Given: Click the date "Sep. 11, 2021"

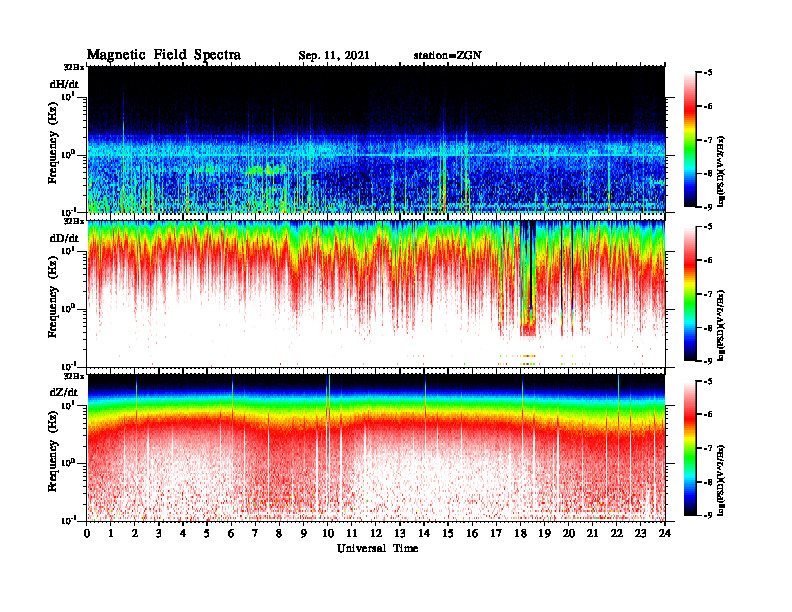Looking at the screenshot, I should 334,56.
